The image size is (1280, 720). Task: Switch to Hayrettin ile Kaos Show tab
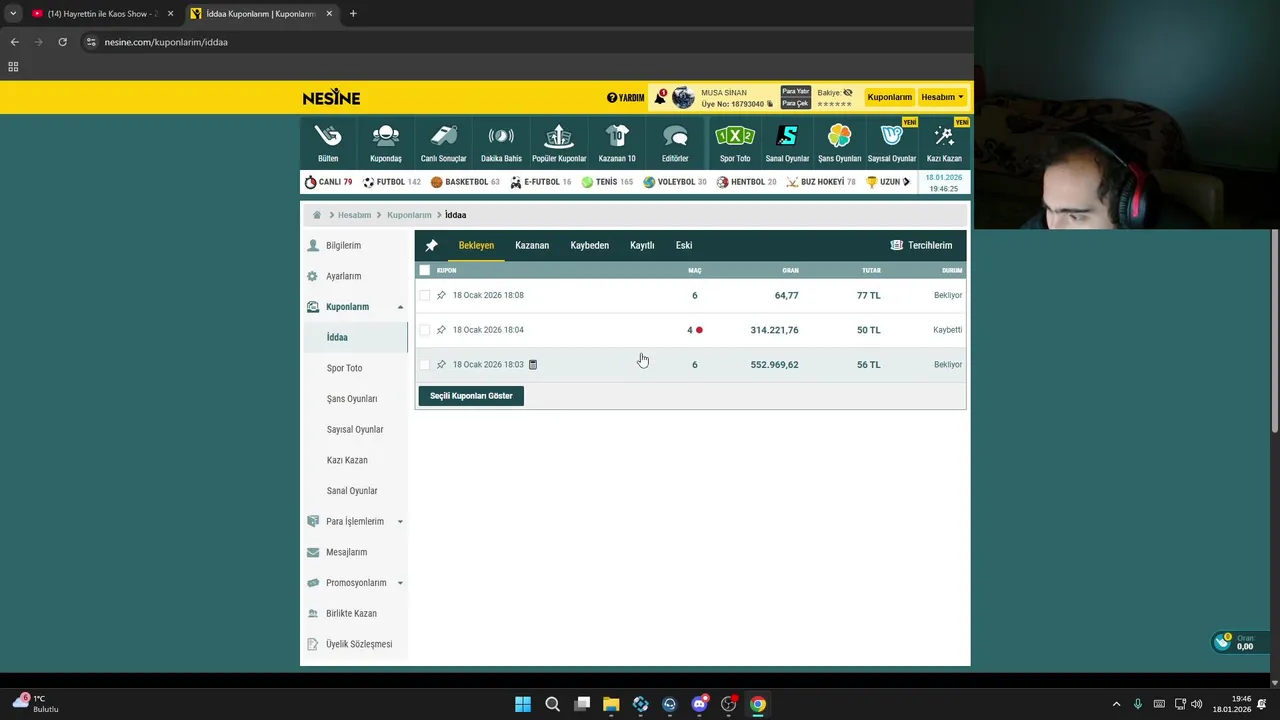click(x=102, y=14)
